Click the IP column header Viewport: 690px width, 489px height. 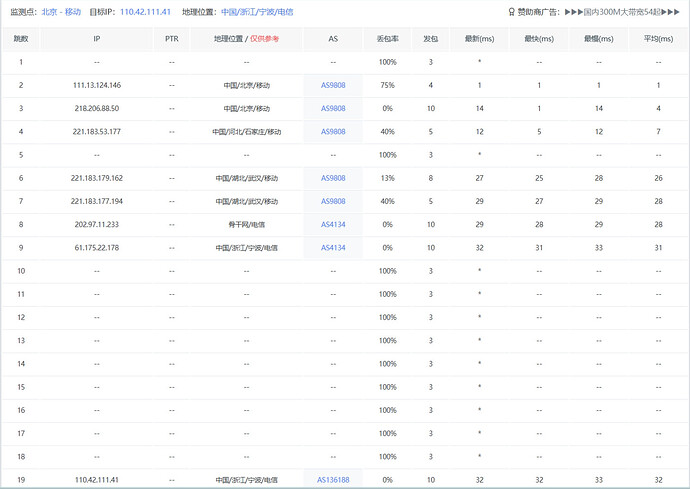click(x=97, y=39)
